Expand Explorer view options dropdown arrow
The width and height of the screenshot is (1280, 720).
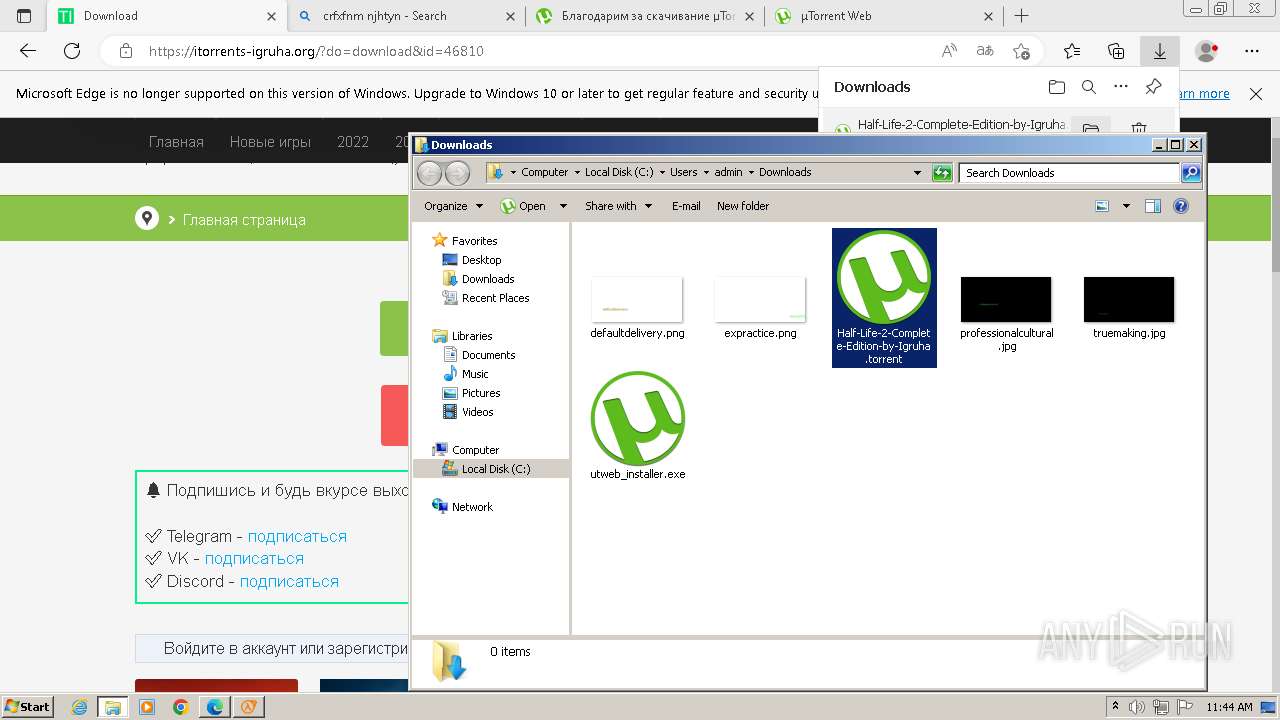[x=1126, y=206]
